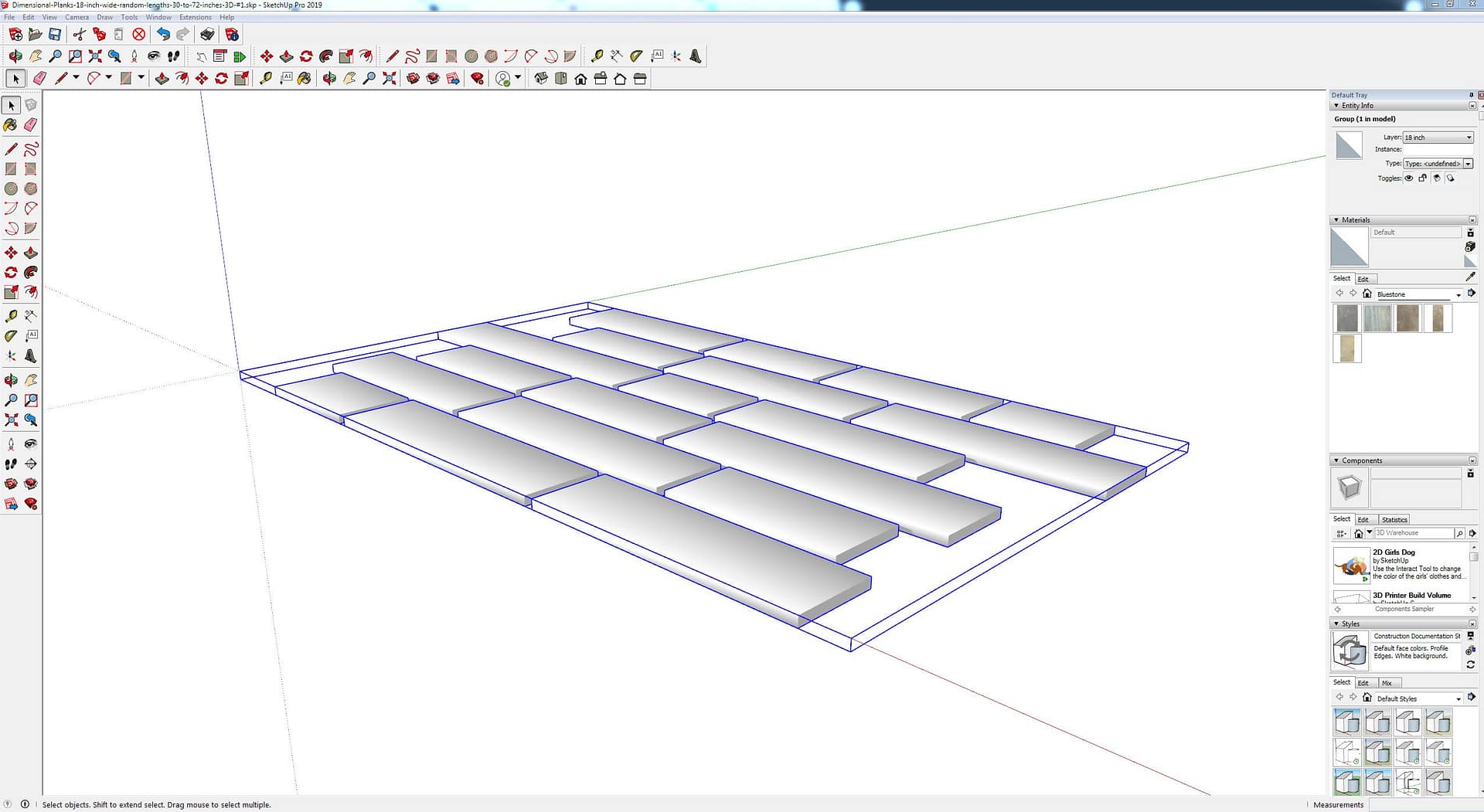Screen dimensions: 1484x812
Task: Open the Camera menu
Action: 77,17
